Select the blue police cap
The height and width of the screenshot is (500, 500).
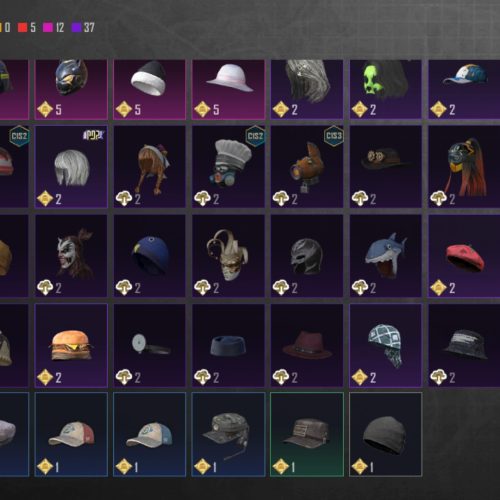pyautogui.click(x=149, y=256)
